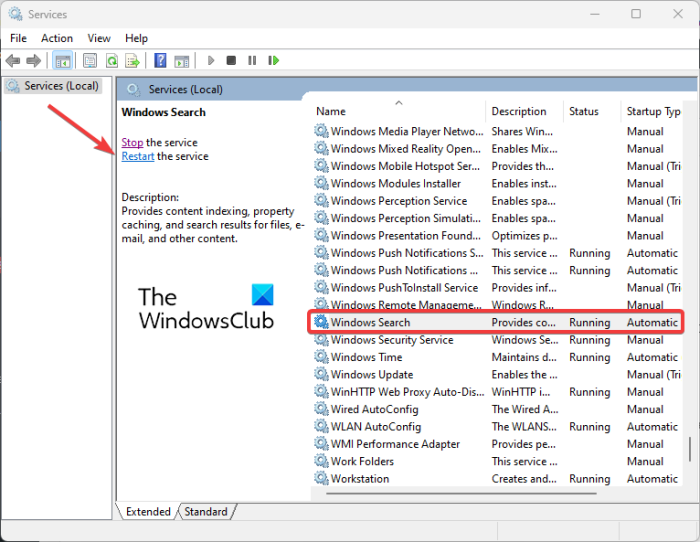Click 'The WLANS...' description cell
700x542 pixels.
[524, 426]
